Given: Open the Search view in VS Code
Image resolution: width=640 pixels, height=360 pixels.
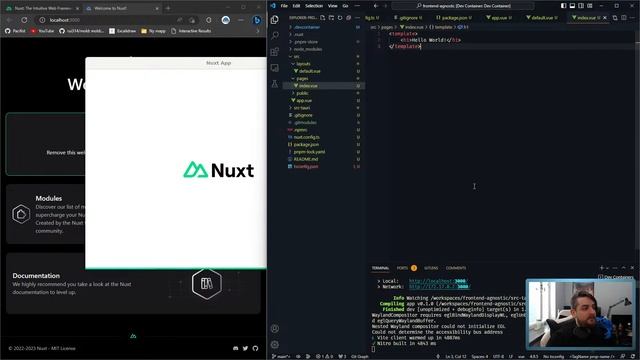Looking at the screenshot, I should 275,36.
